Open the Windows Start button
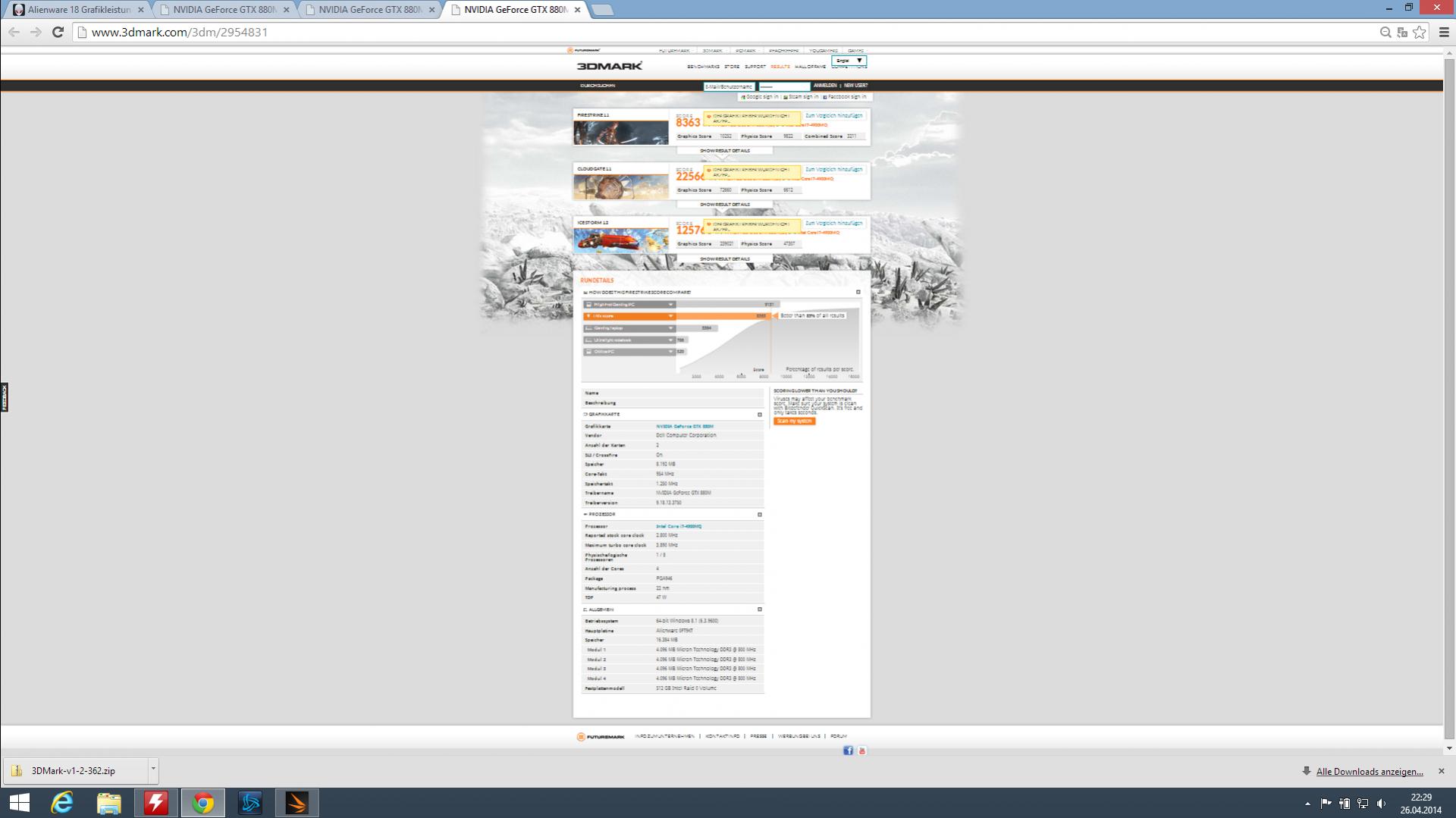 [19, 803]
